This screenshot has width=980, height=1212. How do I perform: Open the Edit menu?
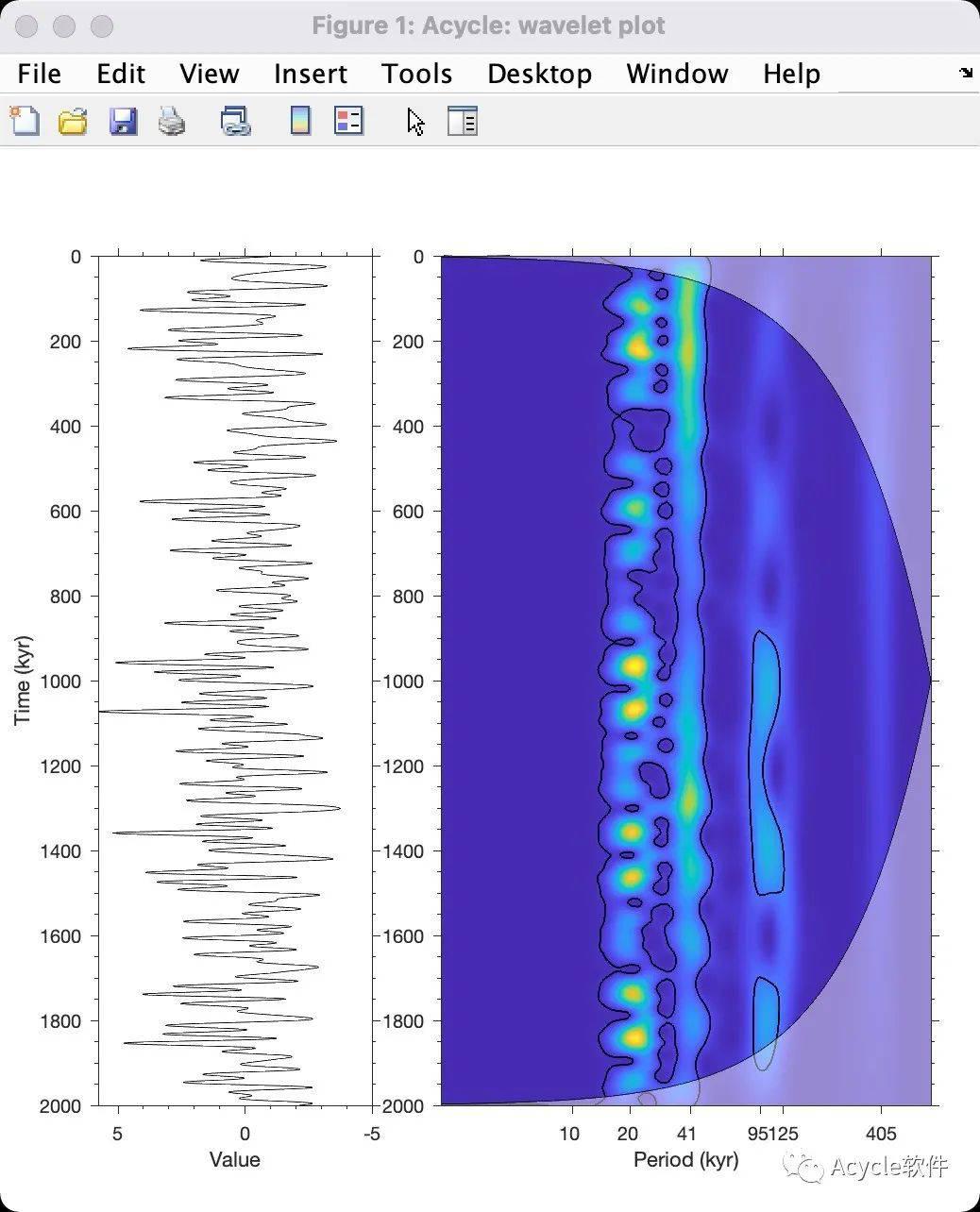pyautogui.click(x=120, y=73)
